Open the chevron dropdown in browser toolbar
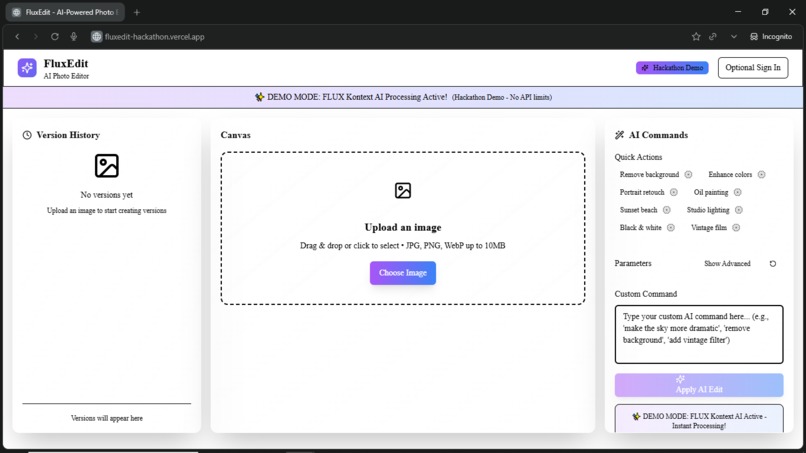 [x=734, y=37]
